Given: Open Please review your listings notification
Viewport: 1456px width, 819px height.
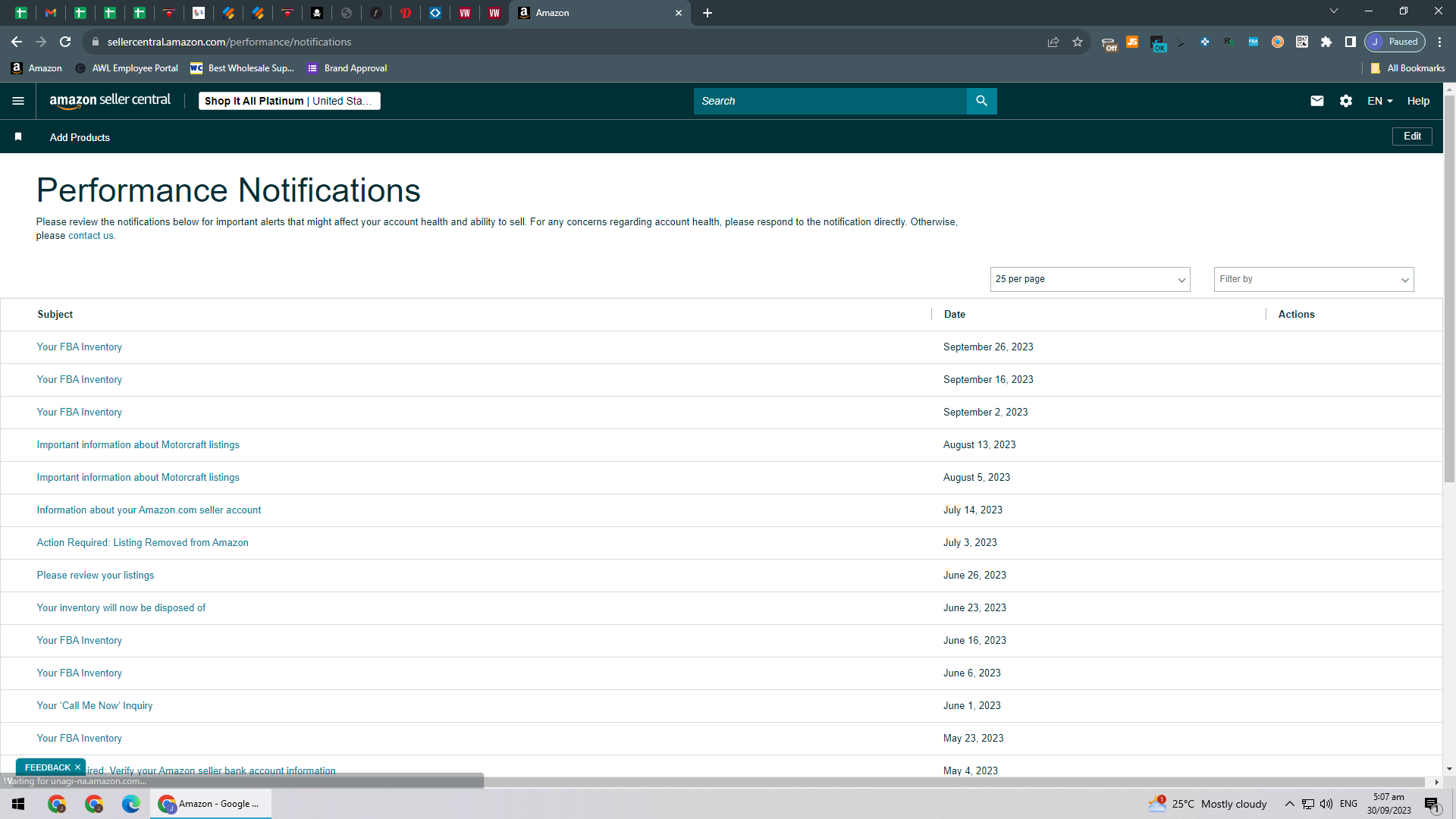Looking at the screenshot, I should (96, 575).
